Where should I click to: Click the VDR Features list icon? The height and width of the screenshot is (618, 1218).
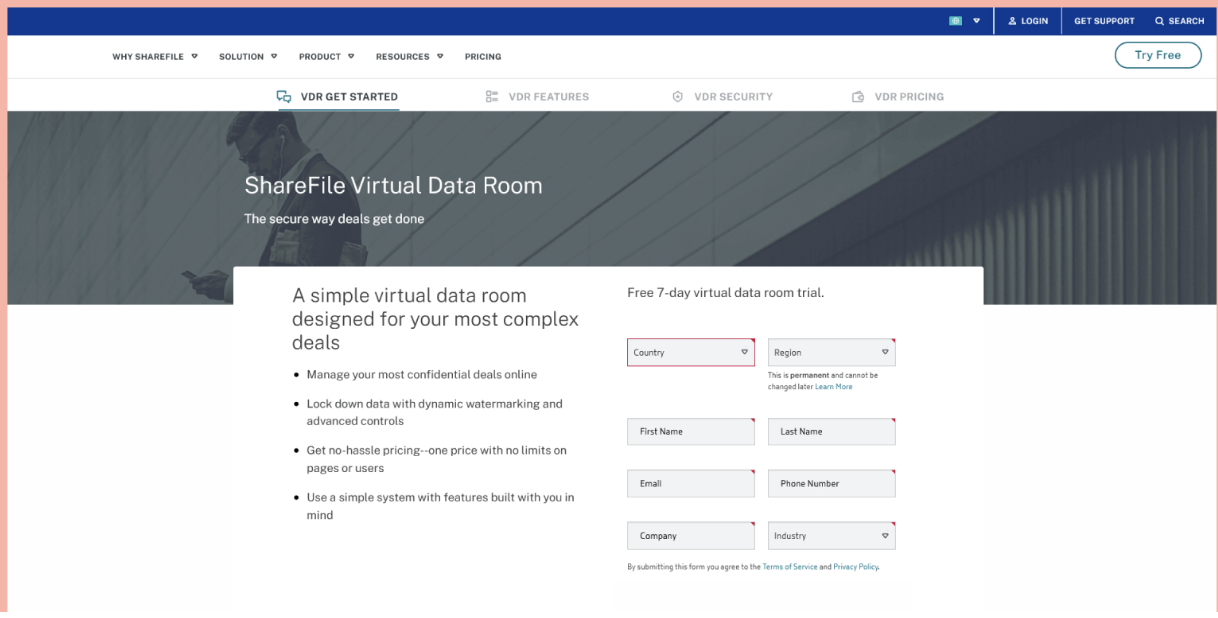[x=491, y=97]
